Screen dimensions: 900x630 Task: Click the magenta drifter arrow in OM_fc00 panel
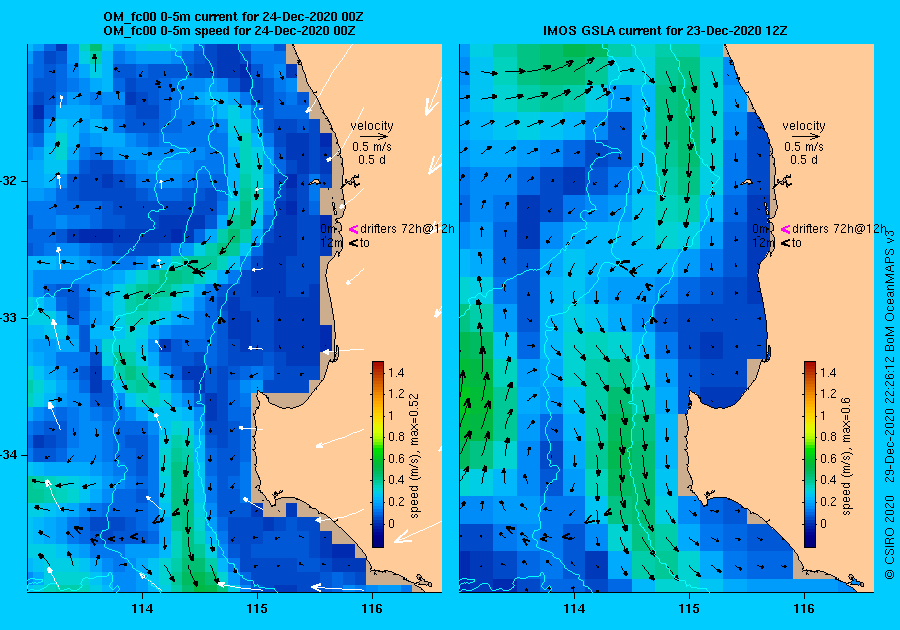[x=353, y=229]
